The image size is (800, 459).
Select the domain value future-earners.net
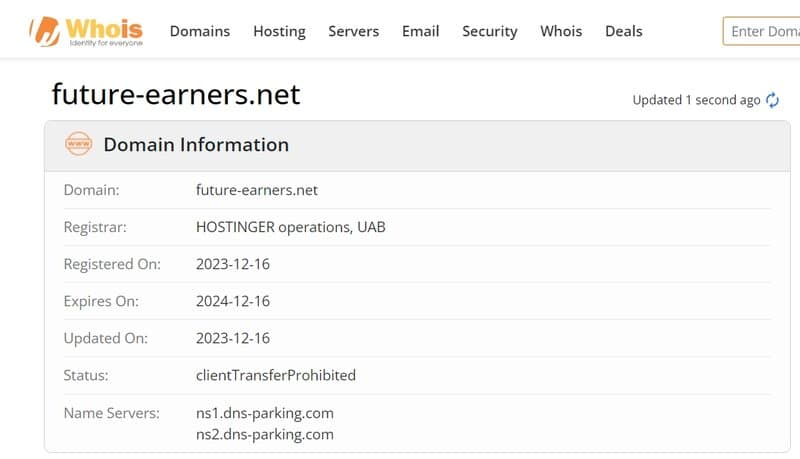257,190
